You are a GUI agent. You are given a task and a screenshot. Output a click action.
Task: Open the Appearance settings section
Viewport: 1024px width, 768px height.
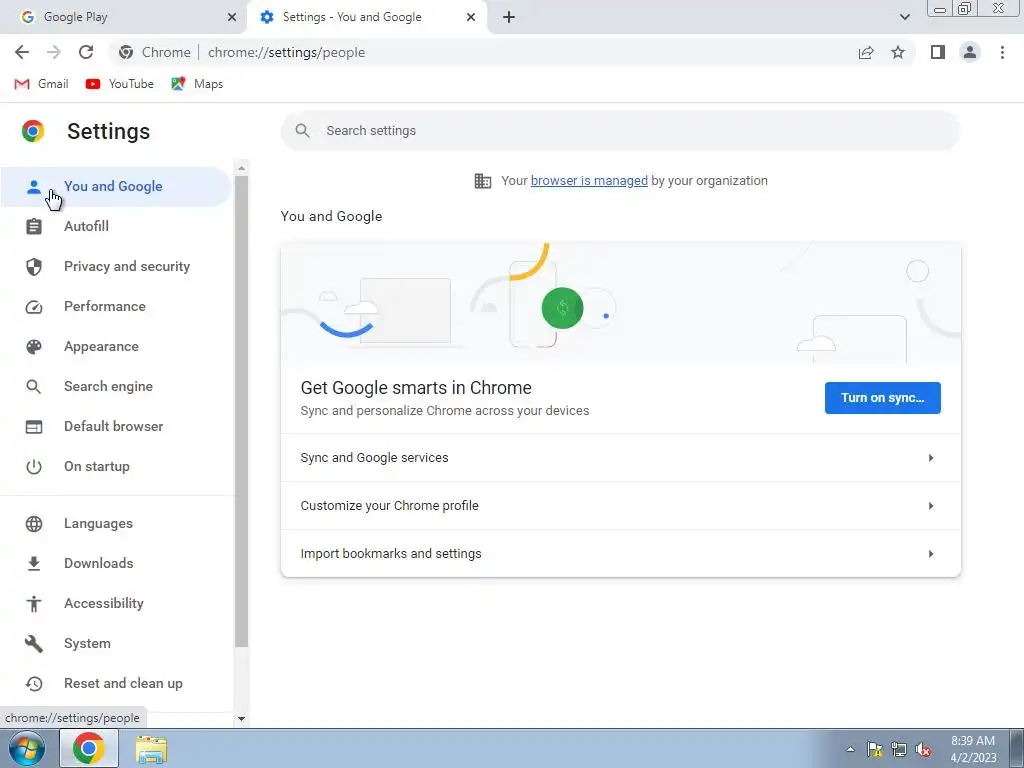coord(116,347)
